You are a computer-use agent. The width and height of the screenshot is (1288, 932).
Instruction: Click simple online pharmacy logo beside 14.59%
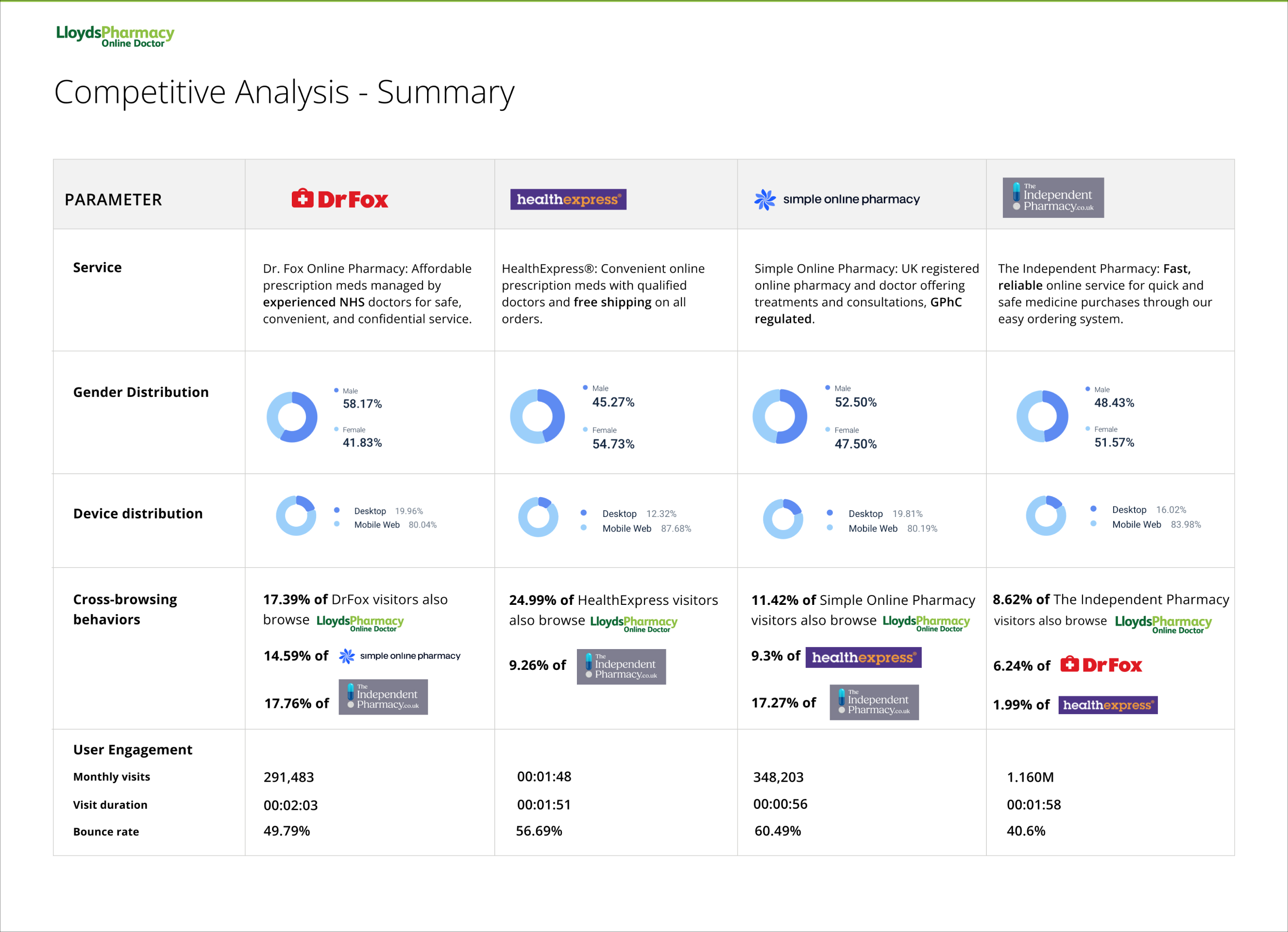[399, 656]
